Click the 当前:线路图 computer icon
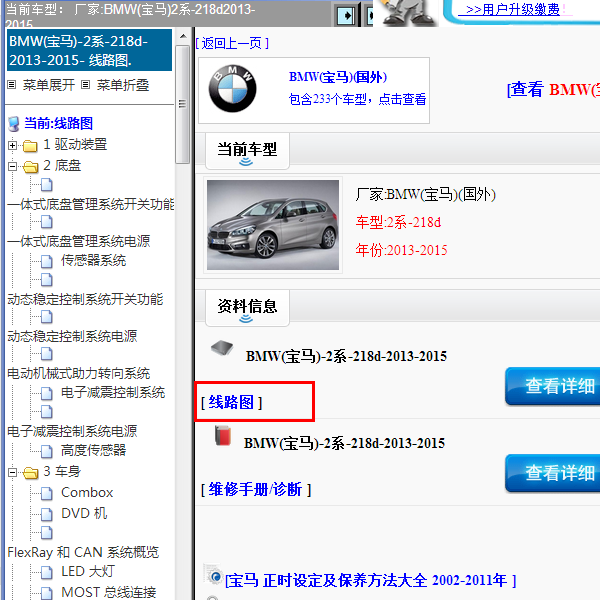 (x=14, y=124)
